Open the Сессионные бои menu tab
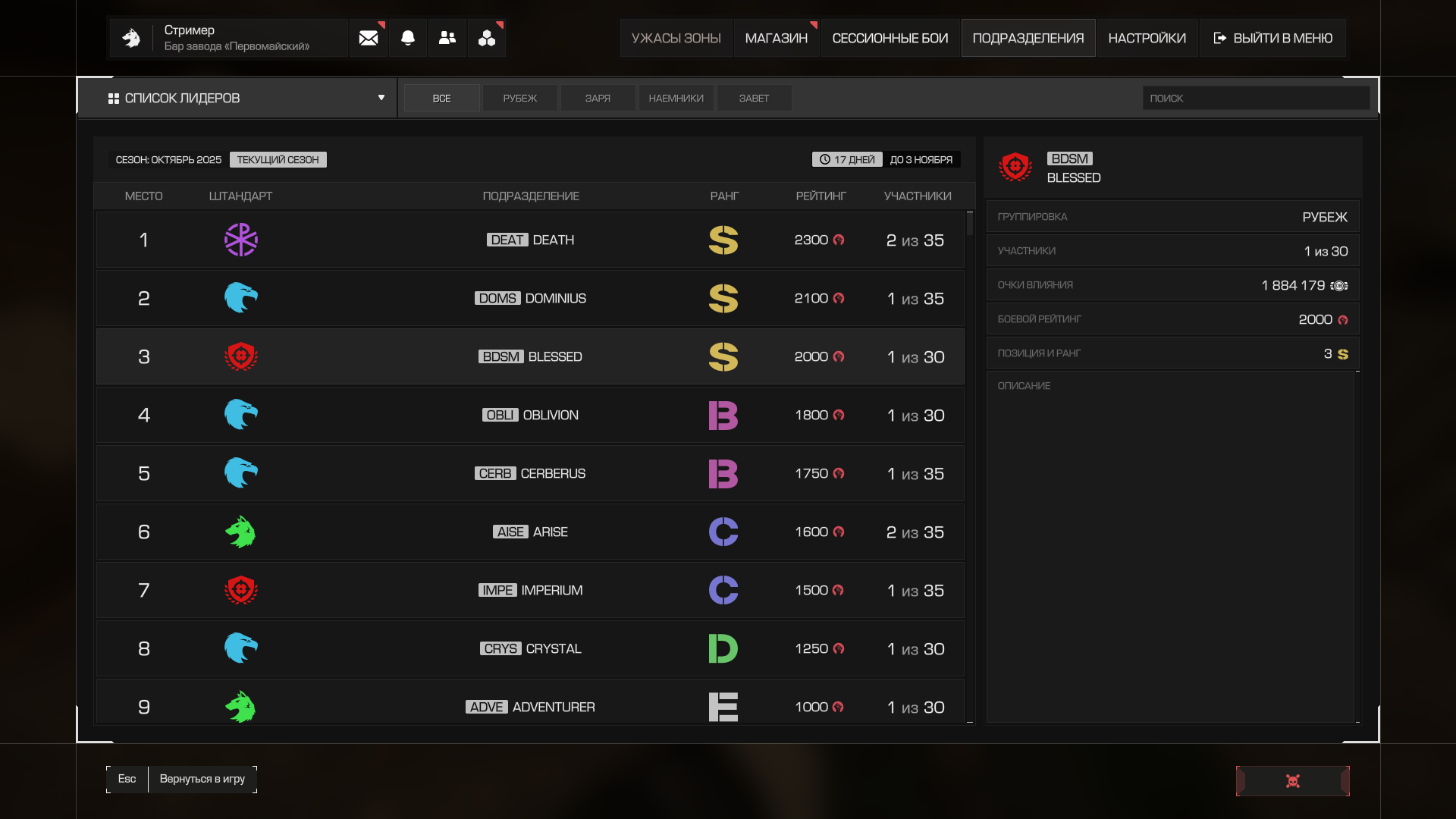 click(890, 38)
